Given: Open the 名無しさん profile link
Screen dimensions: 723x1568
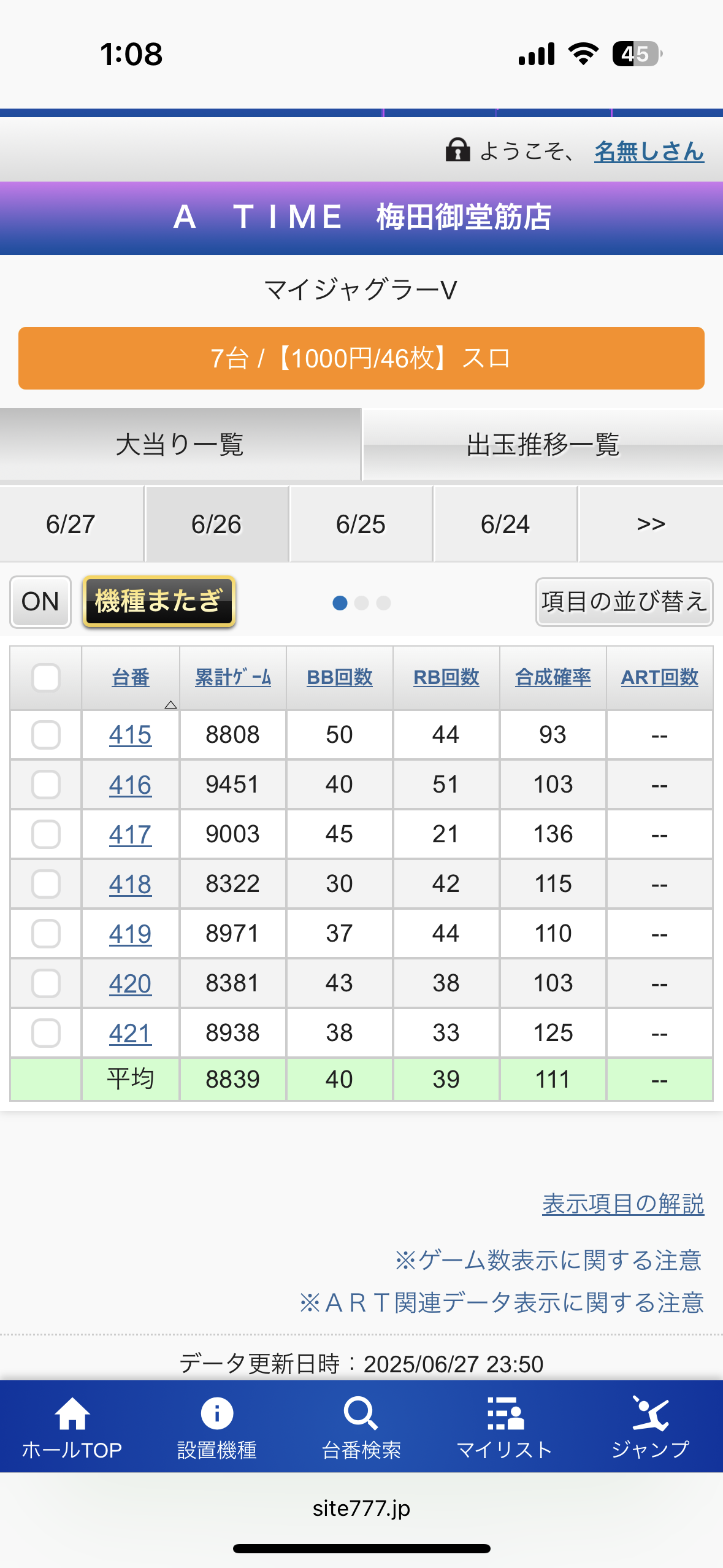Looking at the screenshot, I should point(649,151).
